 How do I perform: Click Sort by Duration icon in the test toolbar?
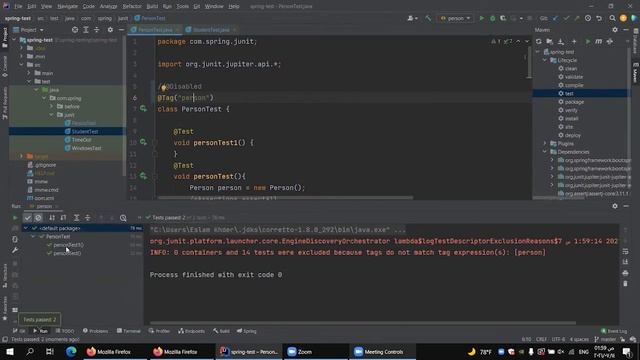[63, 218]
